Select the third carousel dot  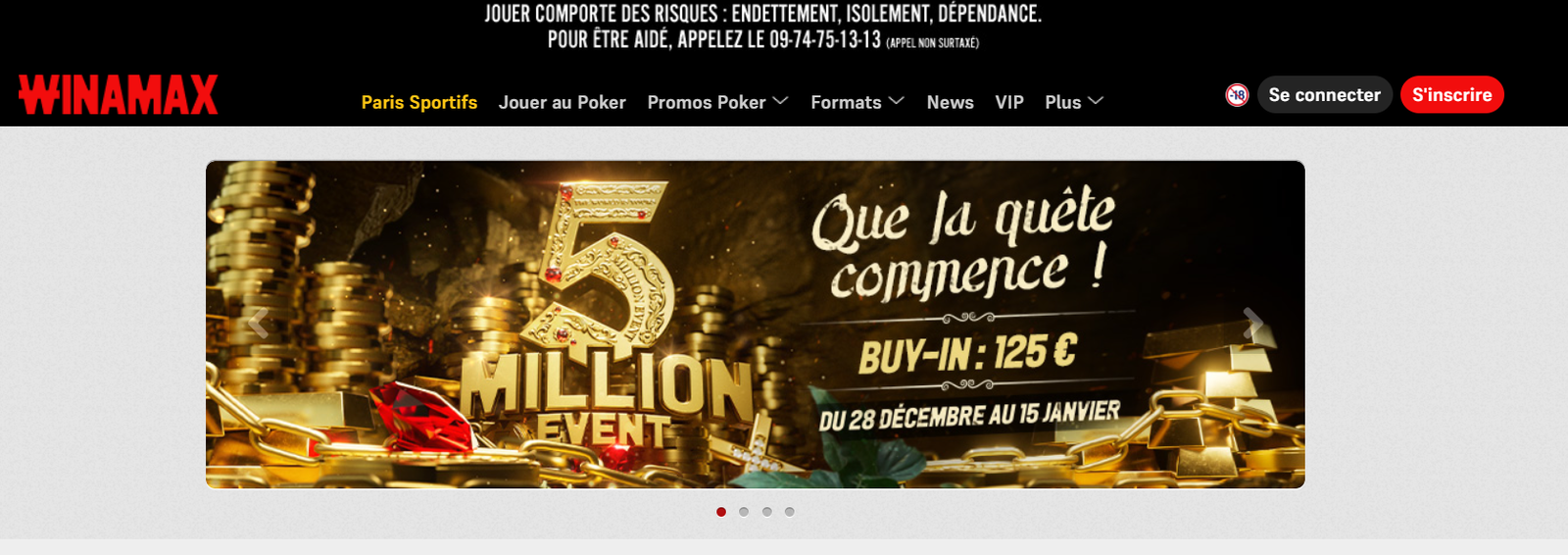767,512
